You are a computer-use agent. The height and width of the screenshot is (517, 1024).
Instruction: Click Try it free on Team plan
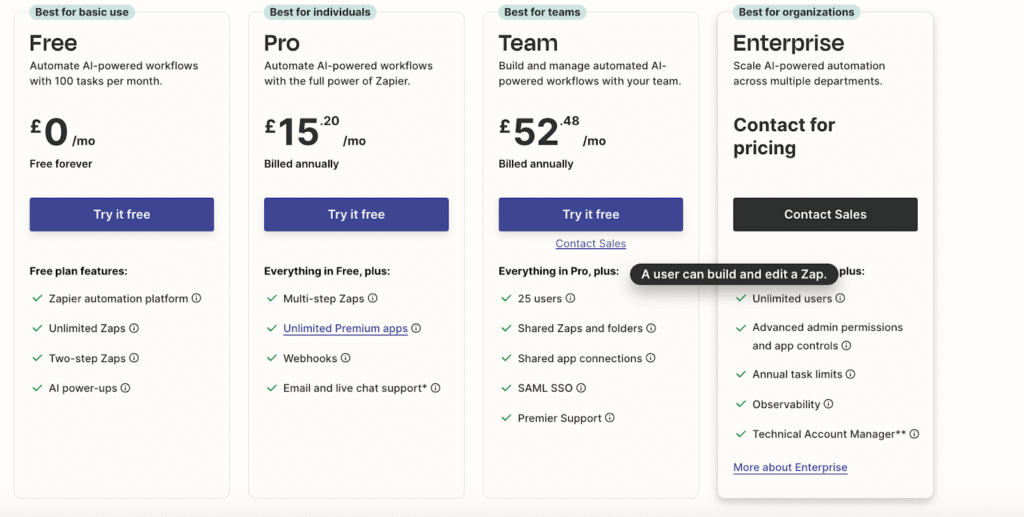point(591,214)
